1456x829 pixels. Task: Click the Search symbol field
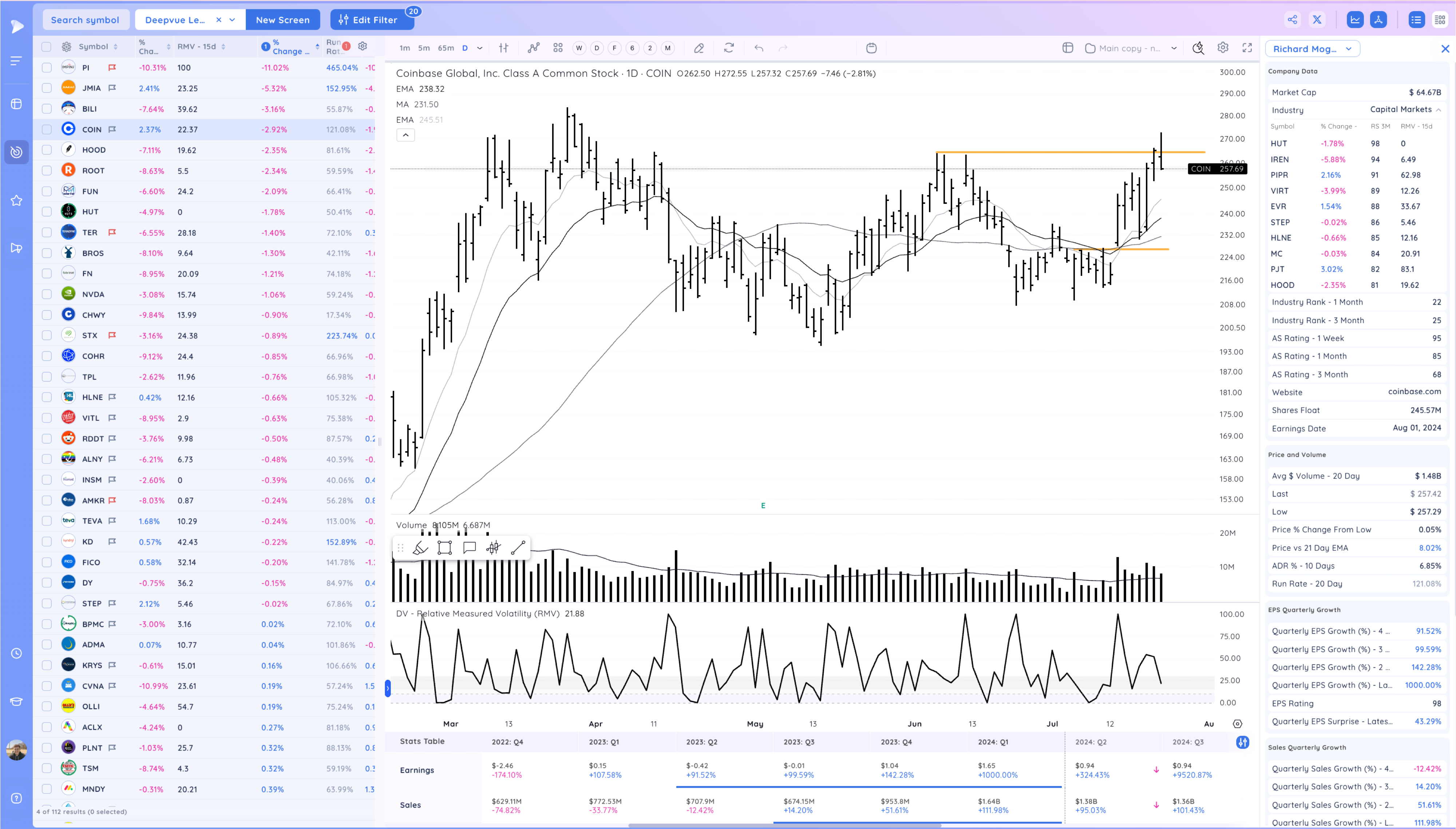click(x=86, y=19)
